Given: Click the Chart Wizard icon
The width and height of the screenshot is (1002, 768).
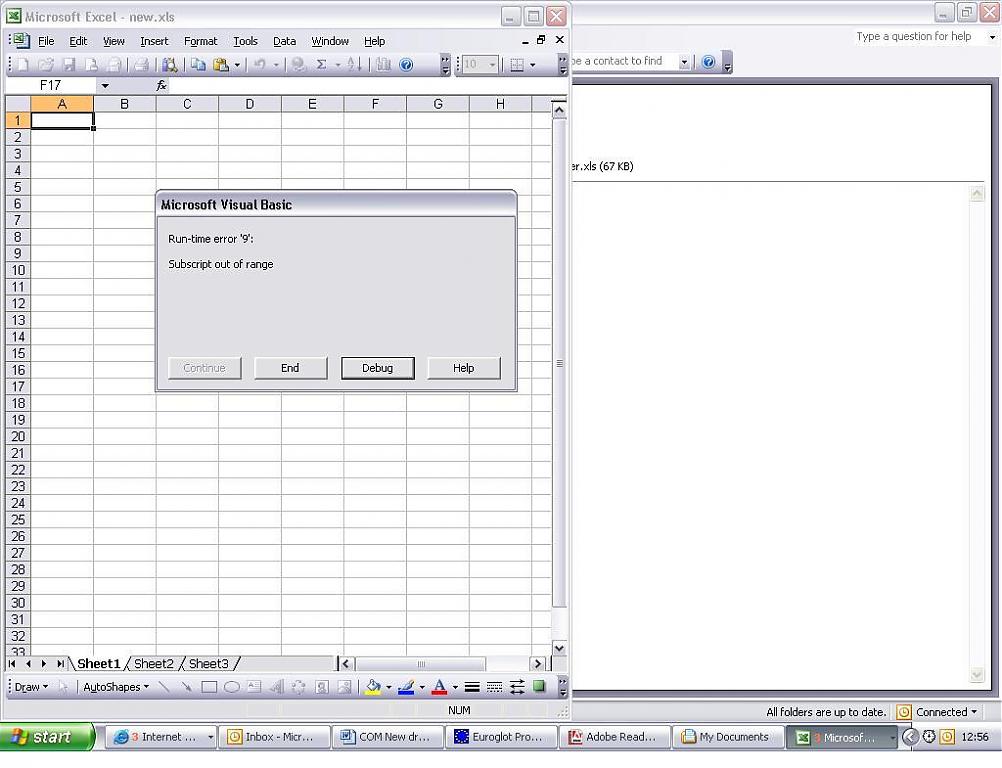Looking at the screenshot, I should click(x=383, y=65).
